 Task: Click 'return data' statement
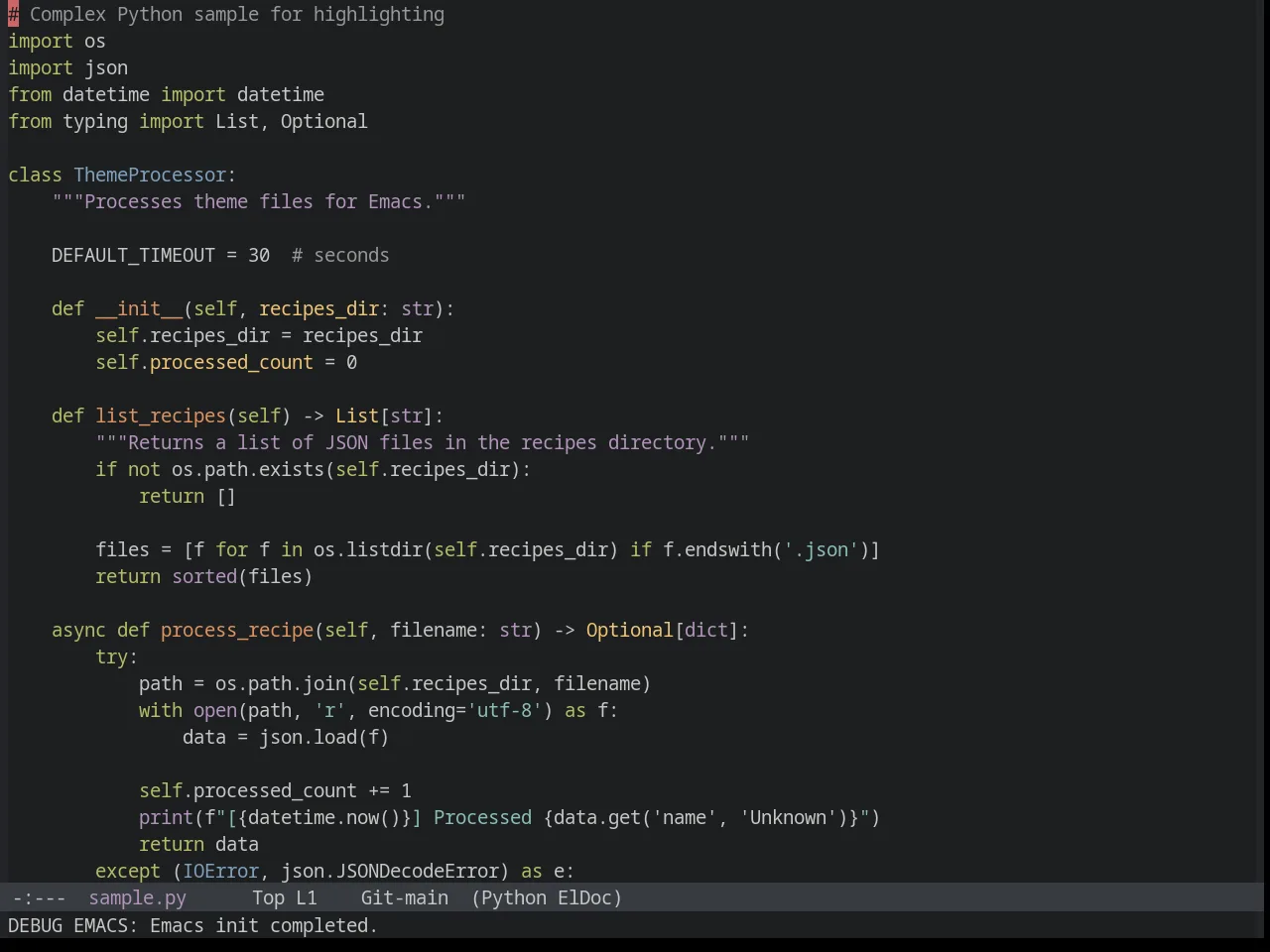tap(198, 844)
